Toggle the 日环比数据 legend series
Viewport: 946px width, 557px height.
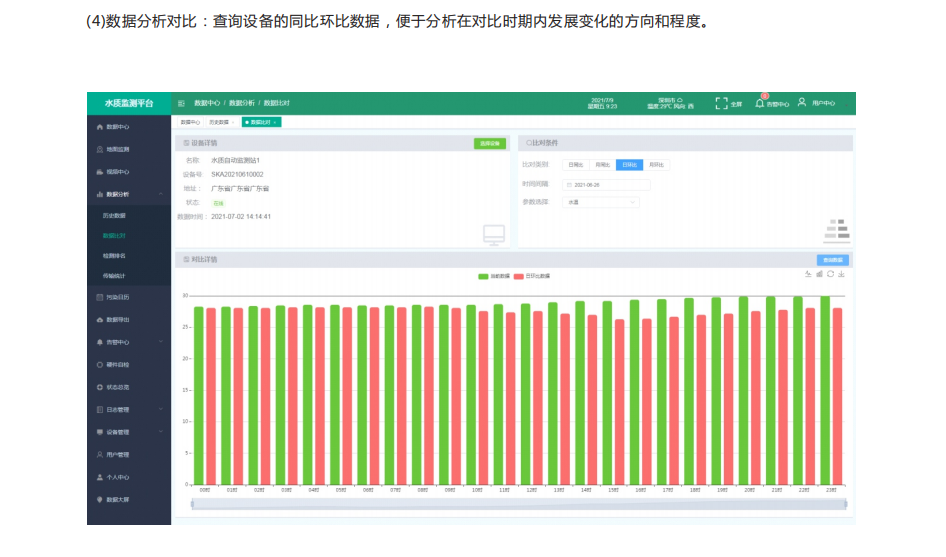pos(532,276)
